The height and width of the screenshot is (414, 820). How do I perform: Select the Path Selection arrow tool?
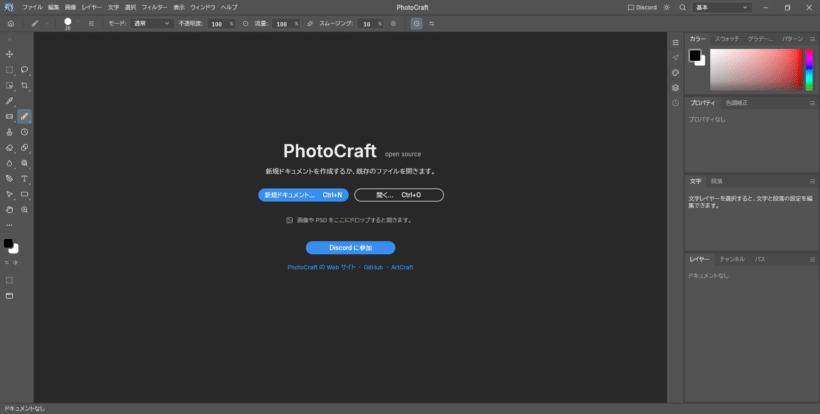[9, 194]
